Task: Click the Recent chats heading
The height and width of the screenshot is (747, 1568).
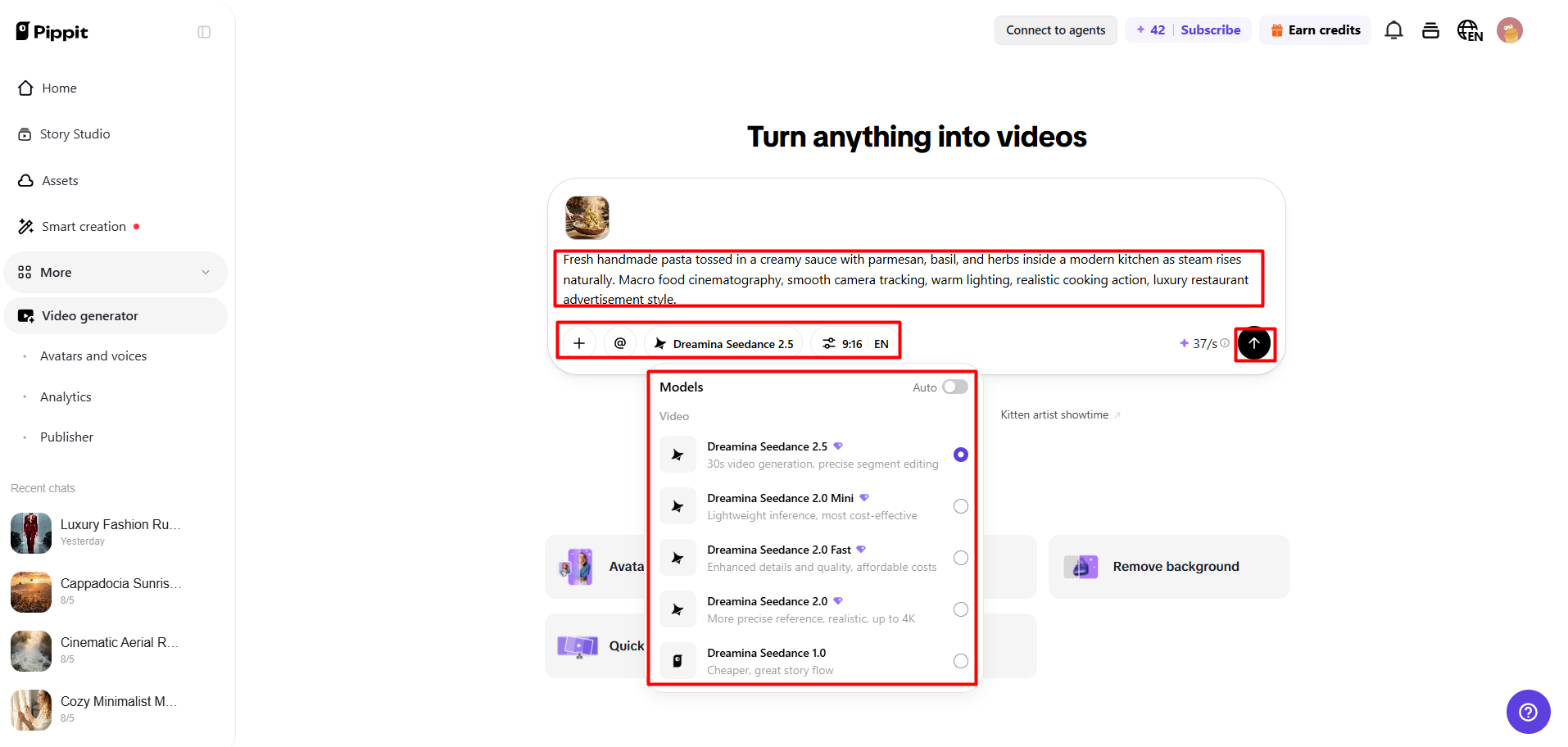Action: click(x=43, y=488)
